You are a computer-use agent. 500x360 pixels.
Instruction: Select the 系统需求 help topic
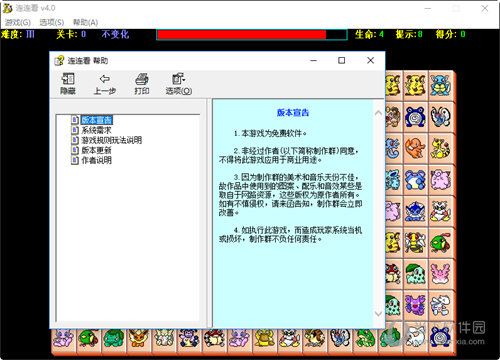click(x=96, y=130)
